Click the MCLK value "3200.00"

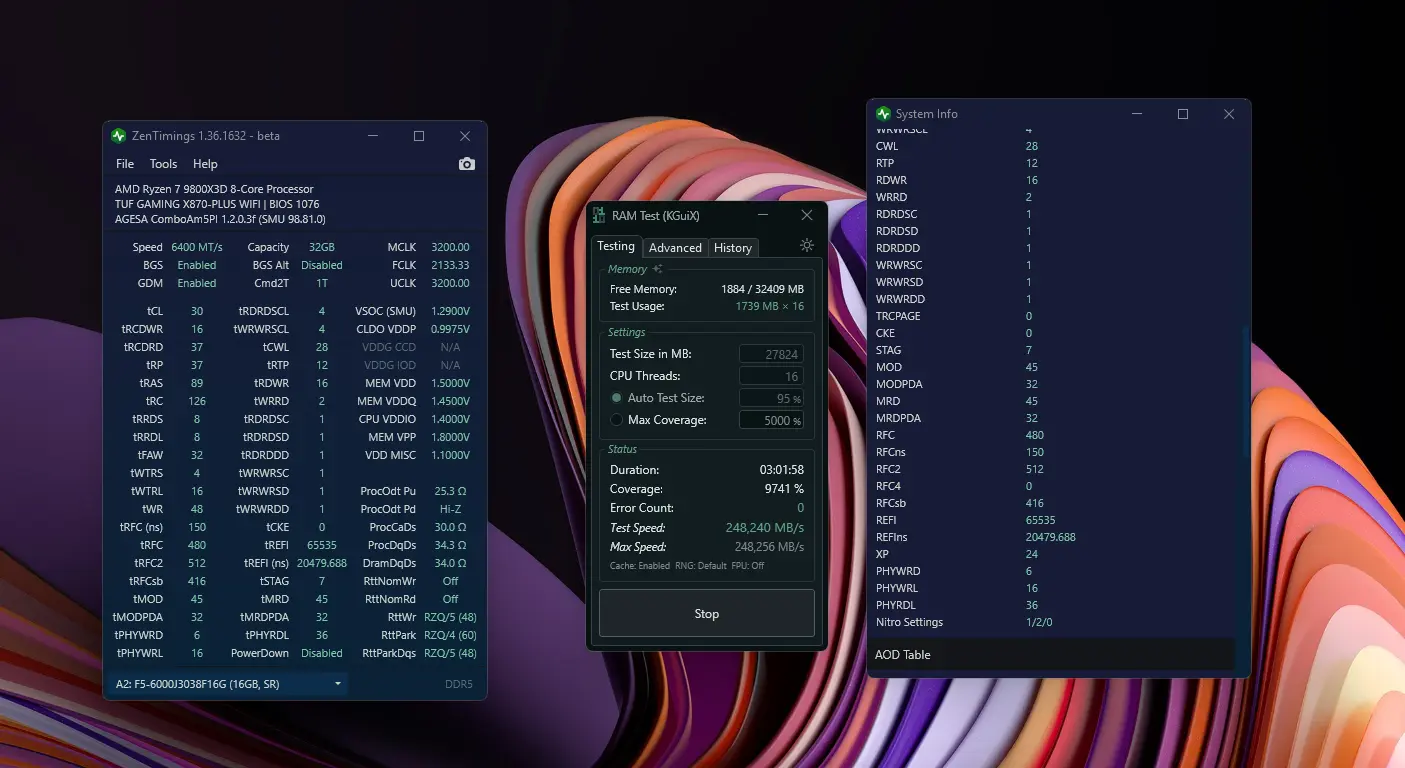(x=450, y=247)
